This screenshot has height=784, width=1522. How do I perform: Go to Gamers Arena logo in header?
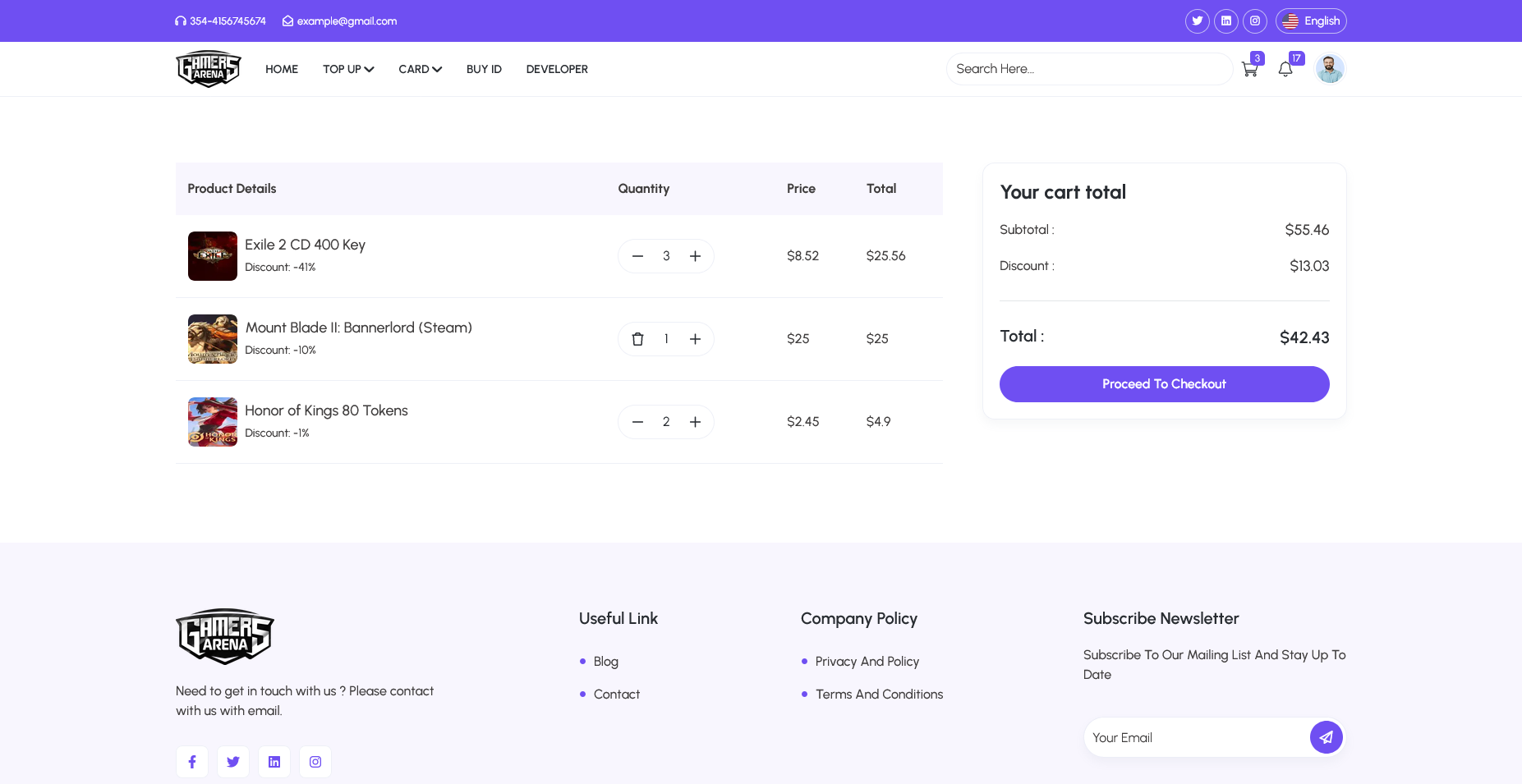209,69
